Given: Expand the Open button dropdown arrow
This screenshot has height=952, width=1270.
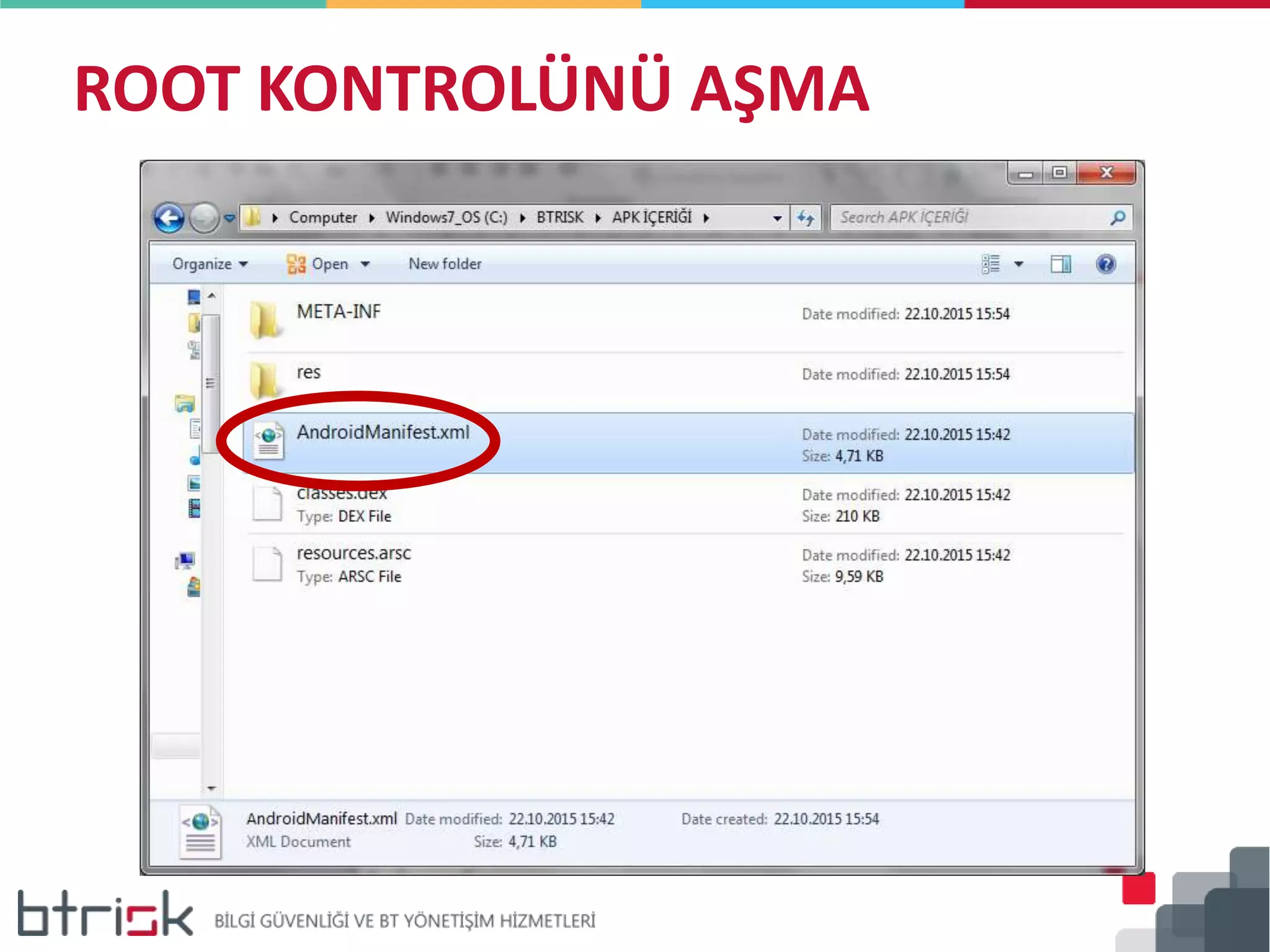Looking at the screenshot, I should tap(365, 265).
